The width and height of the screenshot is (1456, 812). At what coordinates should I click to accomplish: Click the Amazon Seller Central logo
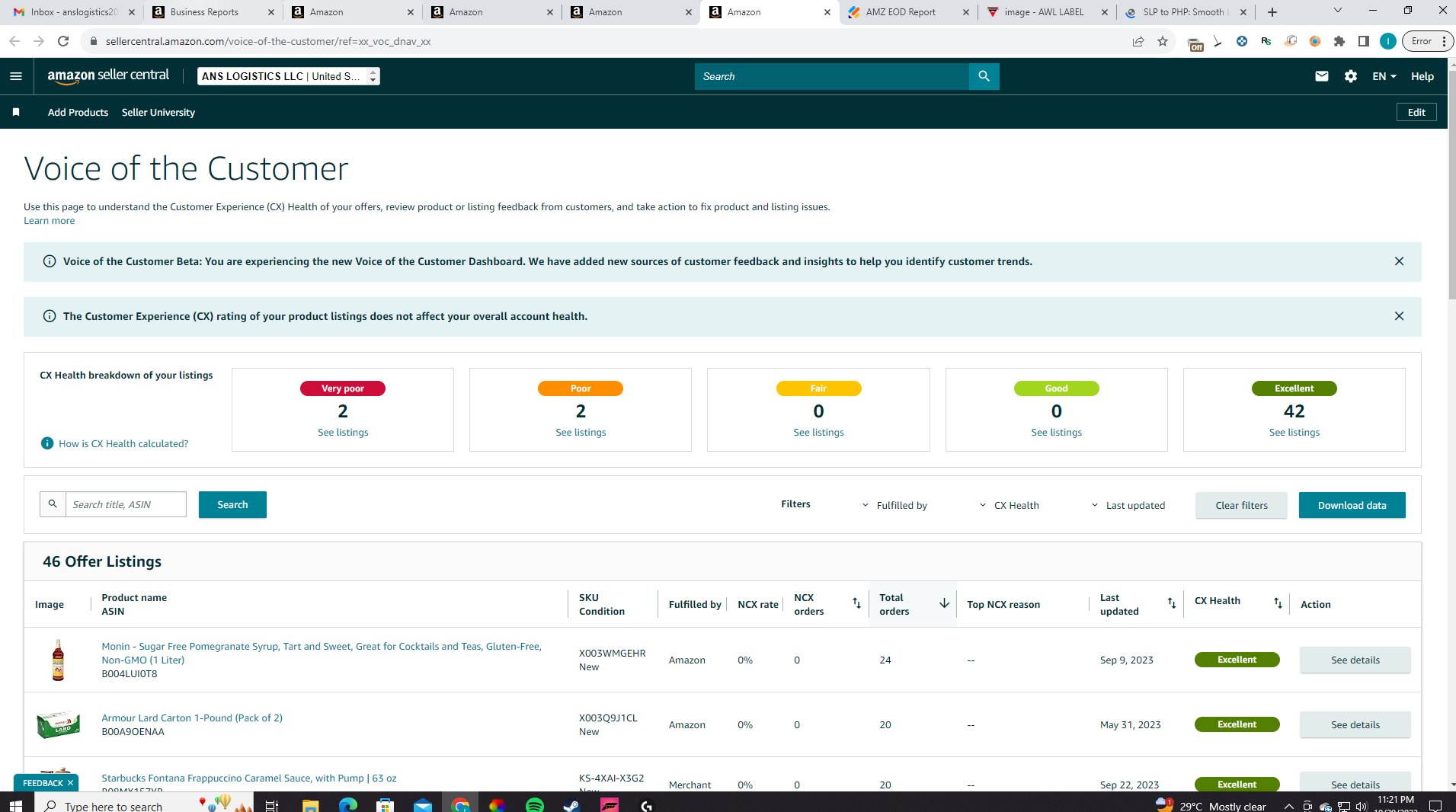coord(108,76)
